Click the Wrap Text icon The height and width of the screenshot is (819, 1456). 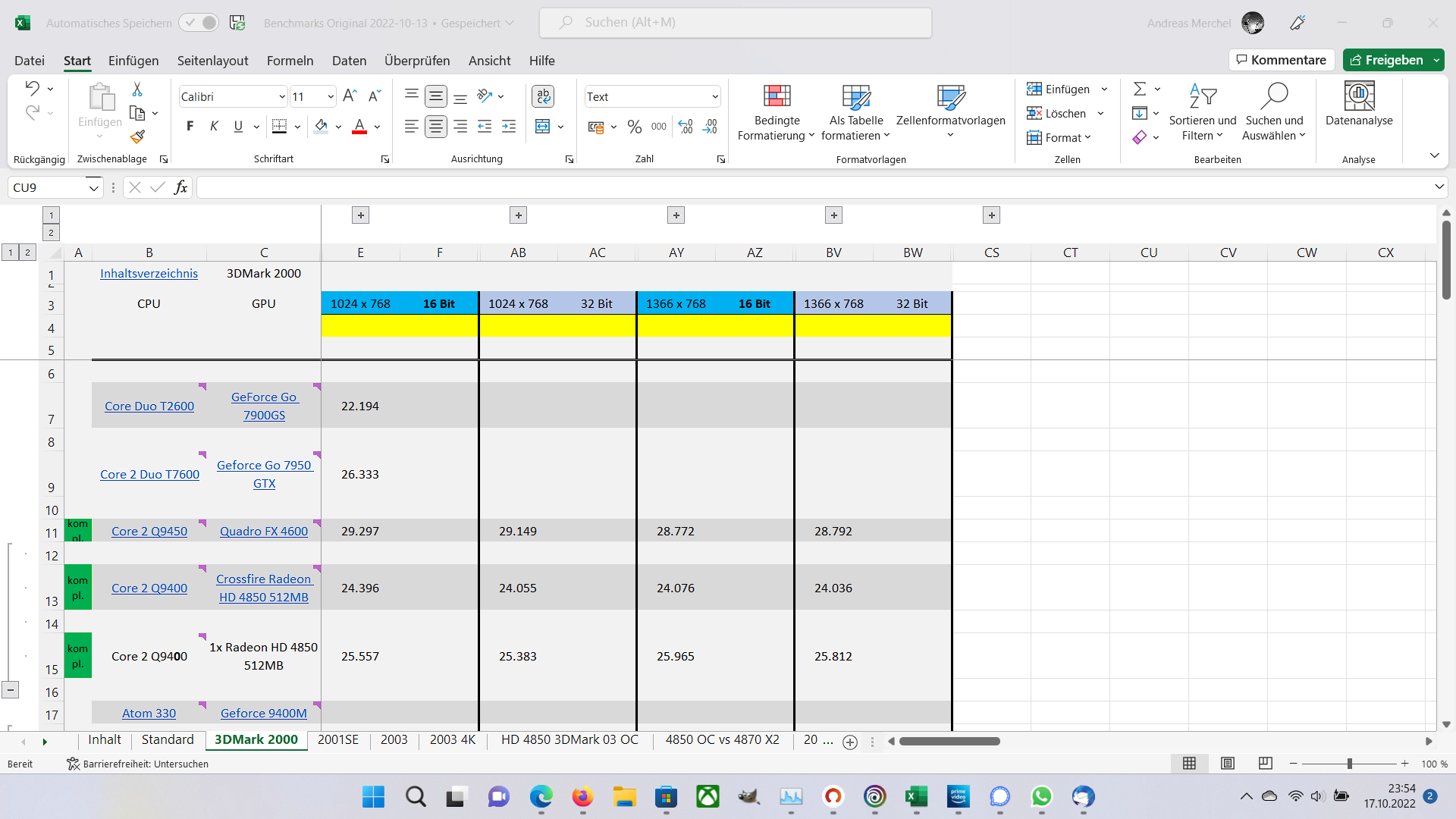click(x=543, y=96)
